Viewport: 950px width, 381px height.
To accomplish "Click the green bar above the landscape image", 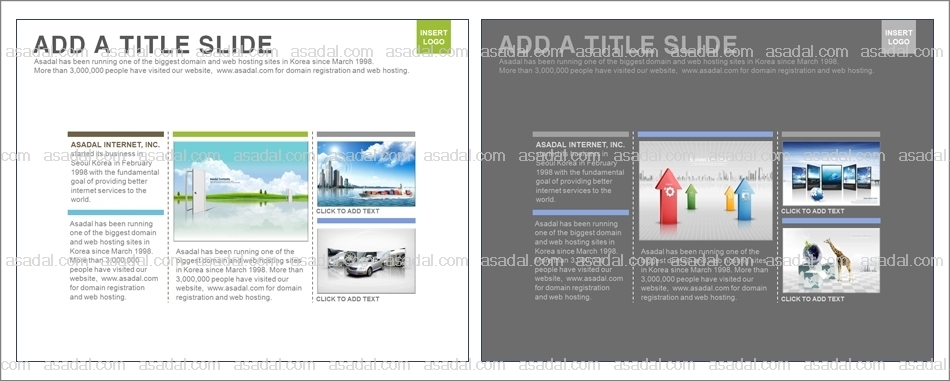I will pos(241,134).
